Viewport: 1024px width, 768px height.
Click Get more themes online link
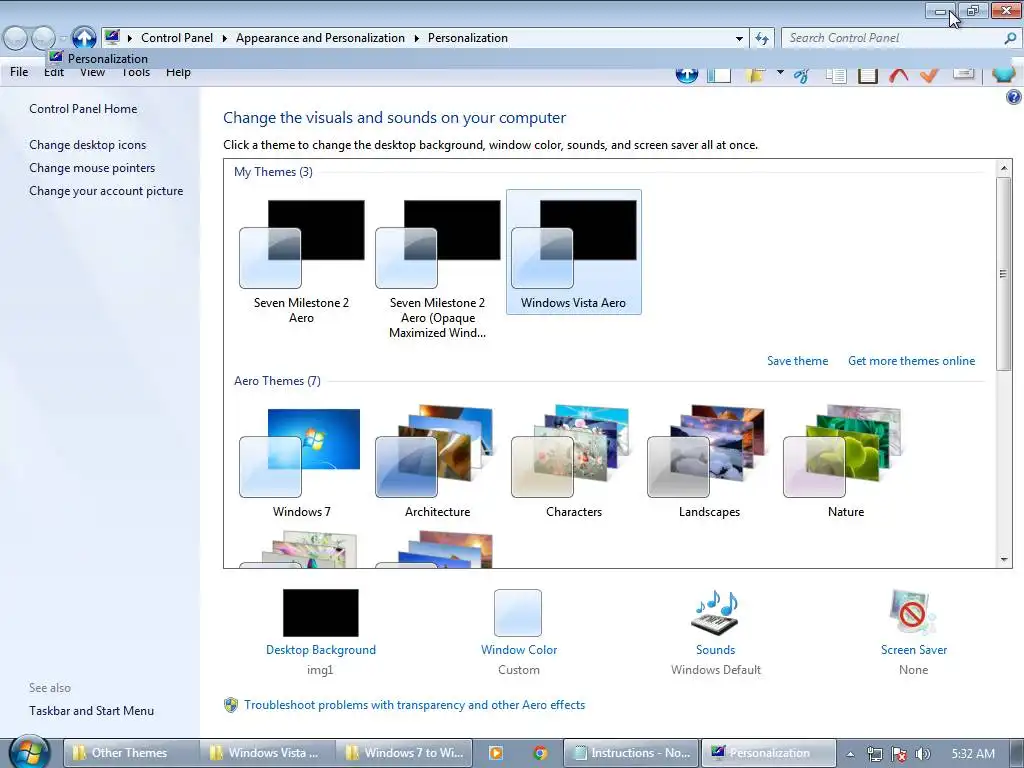point(911,360)
